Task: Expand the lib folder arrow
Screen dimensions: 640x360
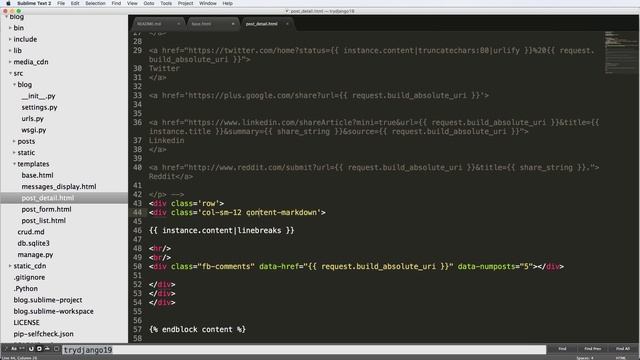Action: 10,51
